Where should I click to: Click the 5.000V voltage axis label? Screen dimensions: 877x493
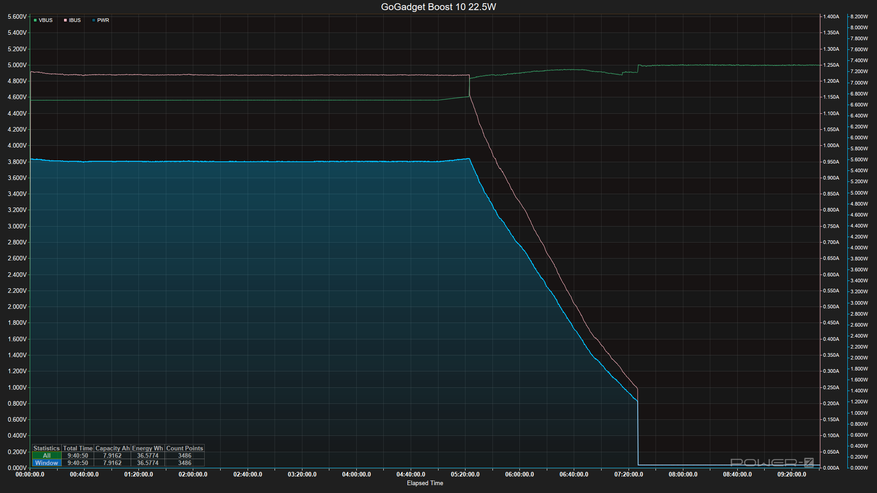17,65
